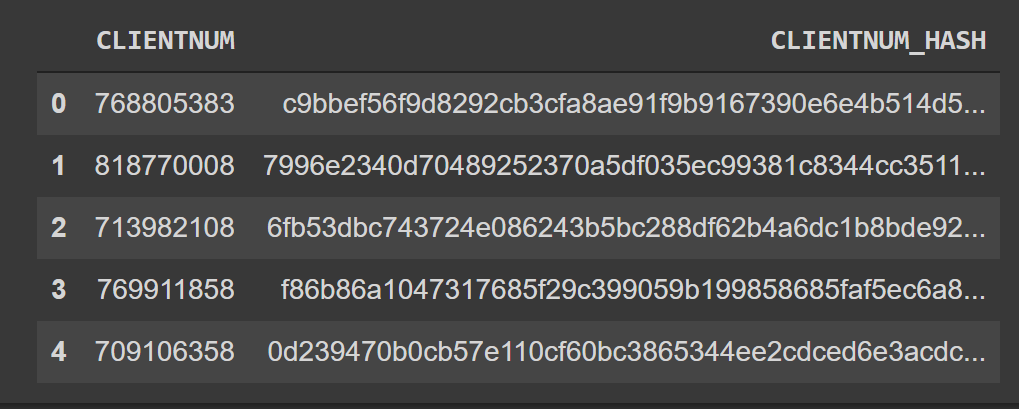Select row index 3

click(x=58, y=289)
